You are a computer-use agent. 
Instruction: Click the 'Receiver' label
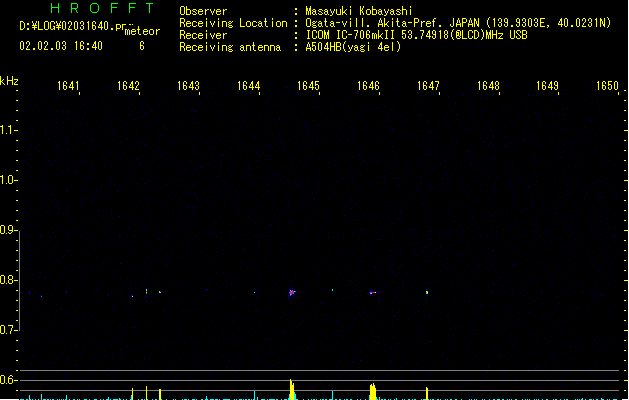203,35
